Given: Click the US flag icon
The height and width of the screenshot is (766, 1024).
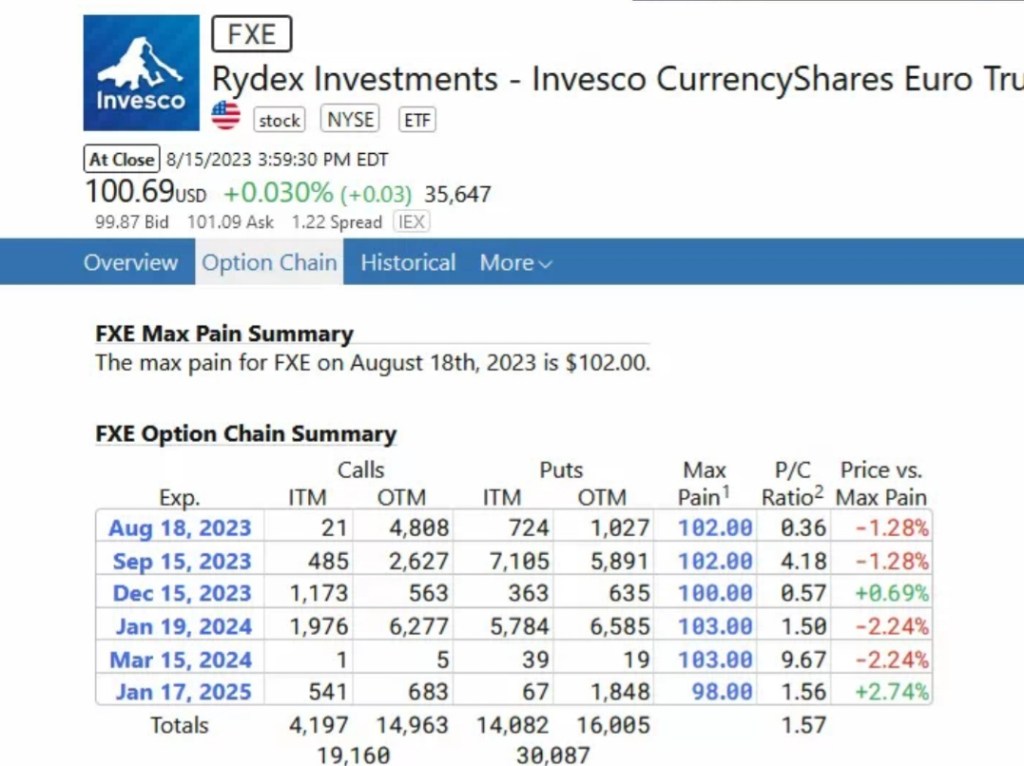Looking at the screenshot, I should click(226, 116).
